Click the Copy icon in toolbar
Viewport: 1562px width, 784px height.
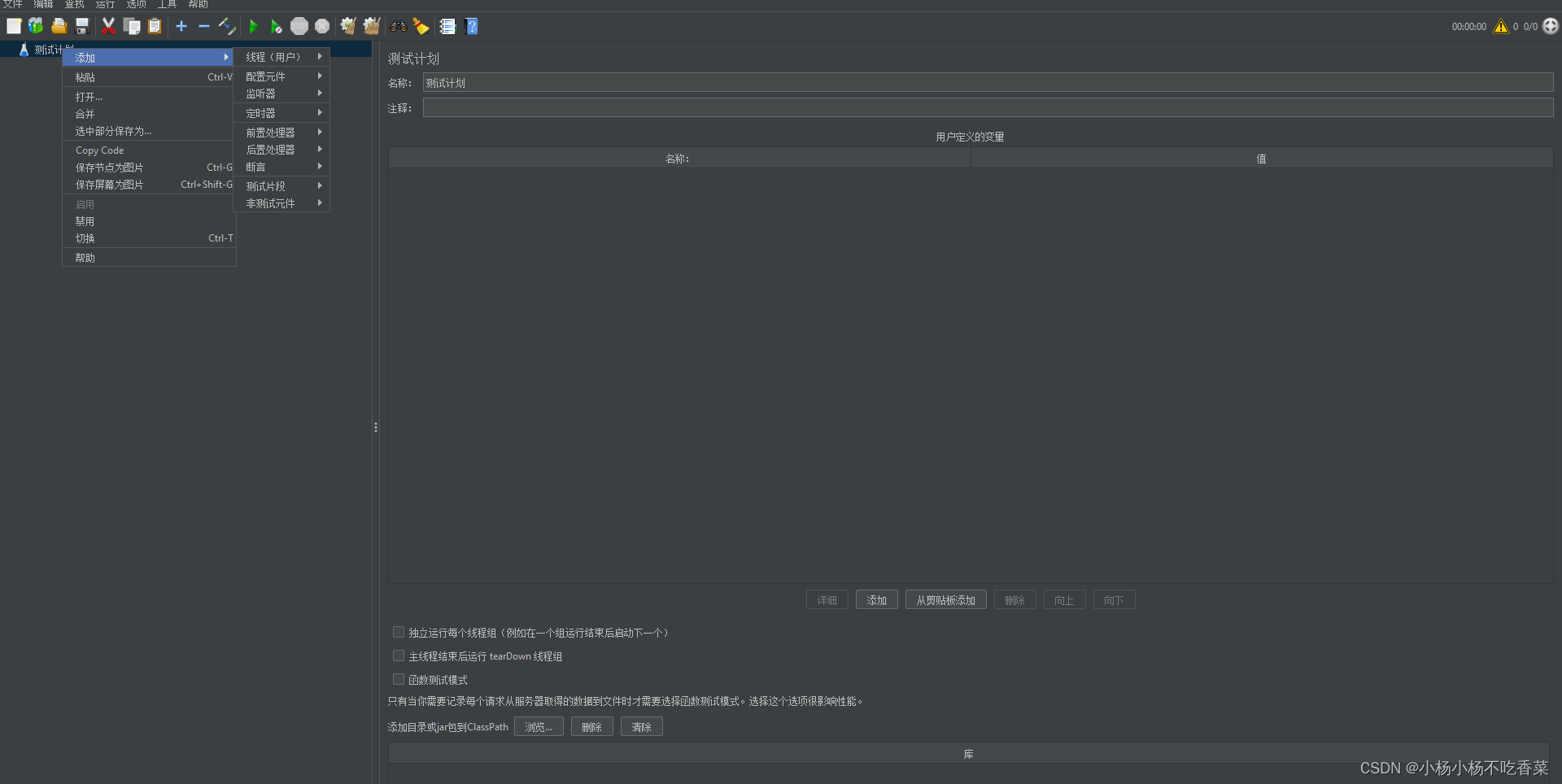point(132,26)
